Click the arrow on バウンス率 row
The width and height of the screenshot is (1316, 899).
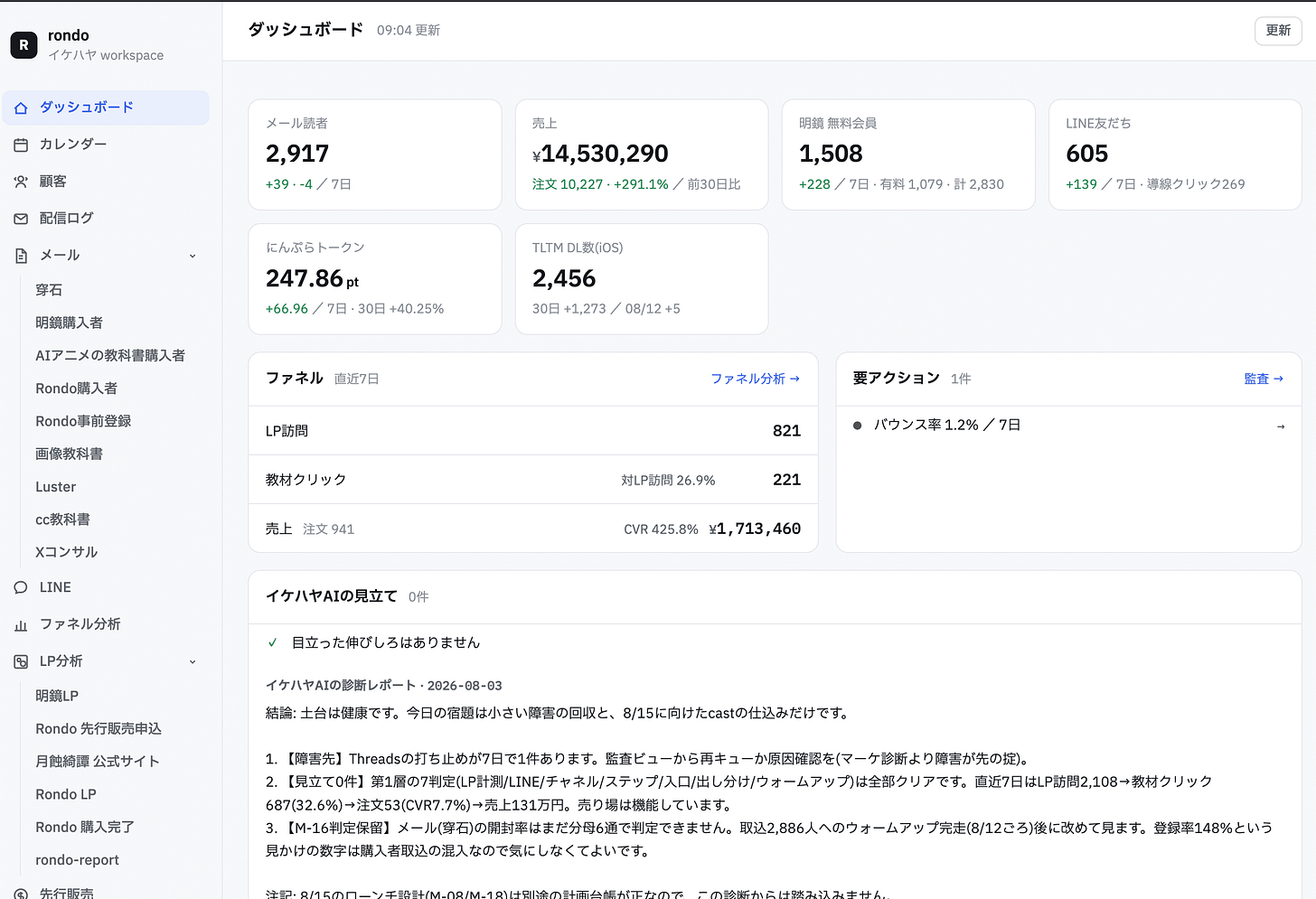click(1280, 426)
